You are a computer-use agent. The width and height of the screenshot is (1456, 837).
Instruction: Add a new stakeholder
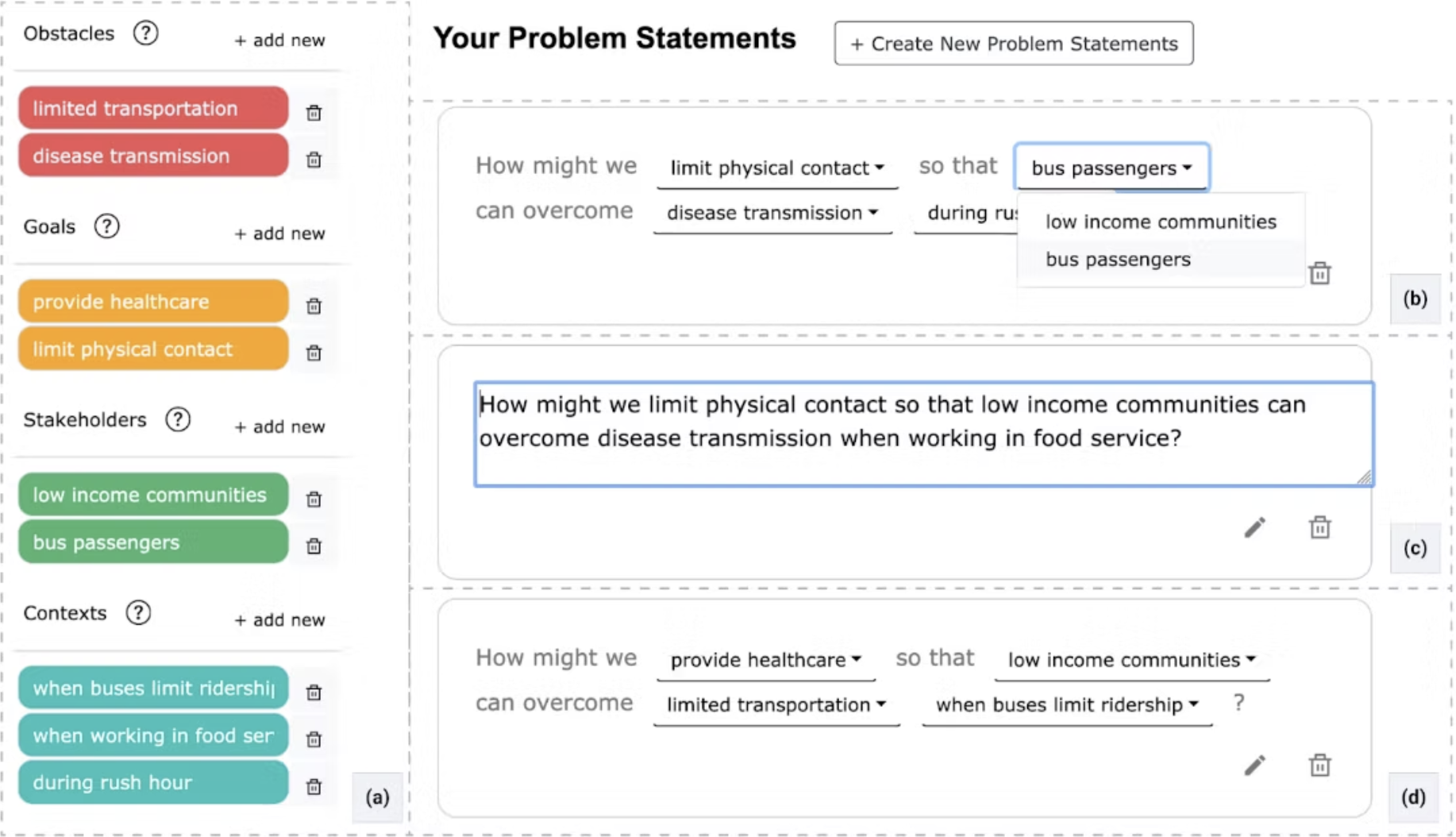(x=279, y=427)
